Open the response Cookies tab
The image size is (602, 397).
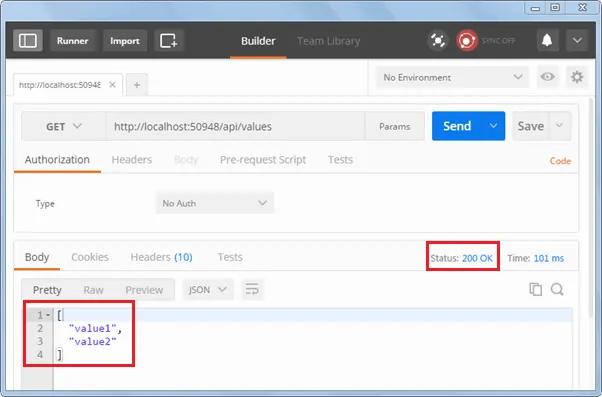[x=90, y=257]
